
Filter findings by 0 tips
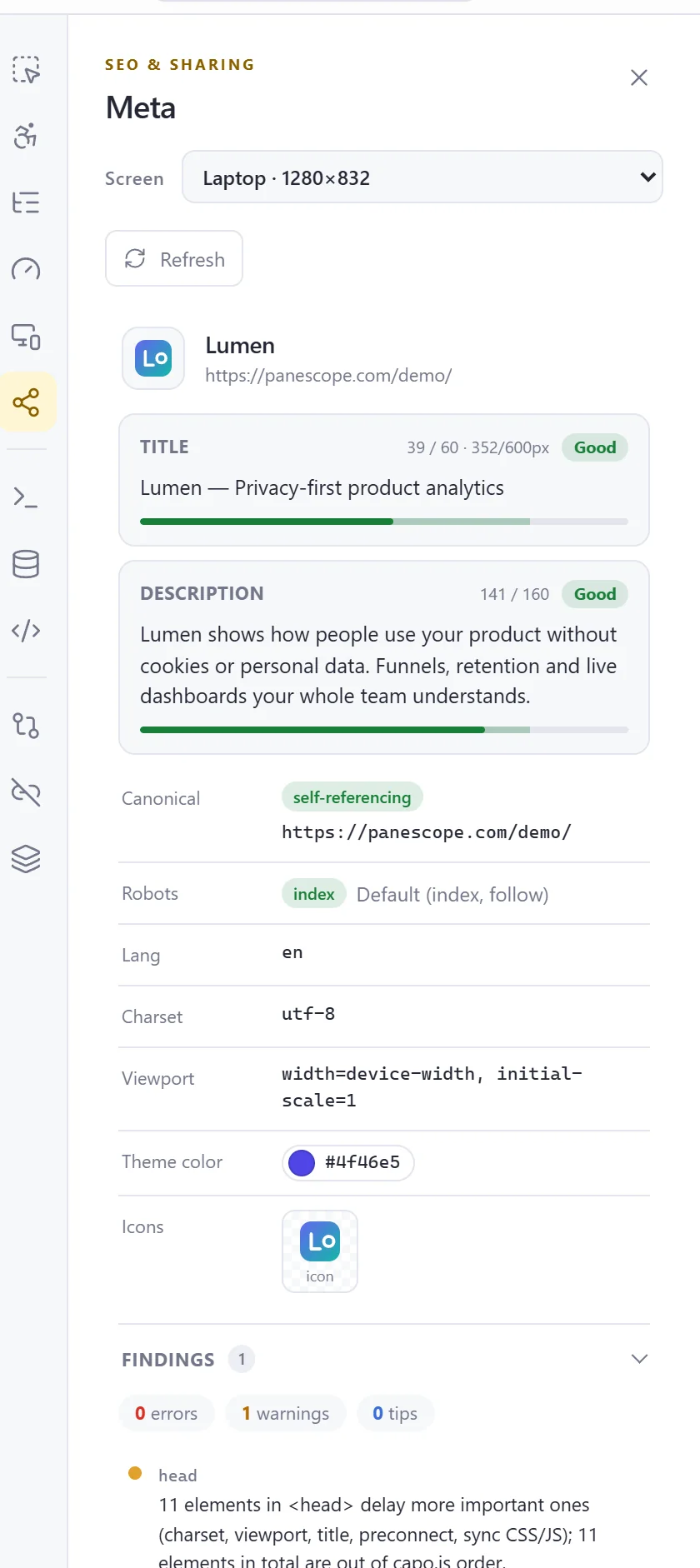[396, 1414]
